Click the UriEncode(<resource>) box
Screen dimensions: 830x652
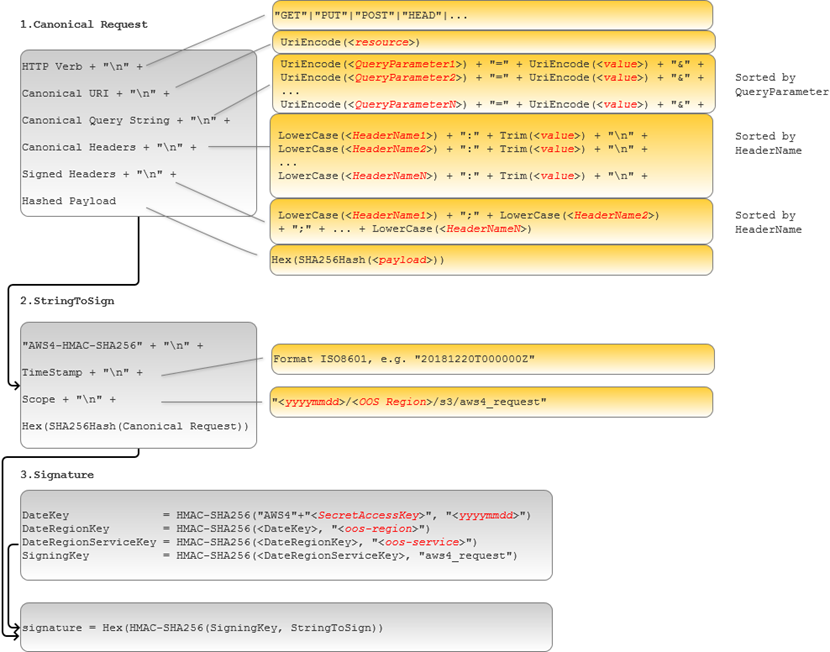click(x=491, y=42)
